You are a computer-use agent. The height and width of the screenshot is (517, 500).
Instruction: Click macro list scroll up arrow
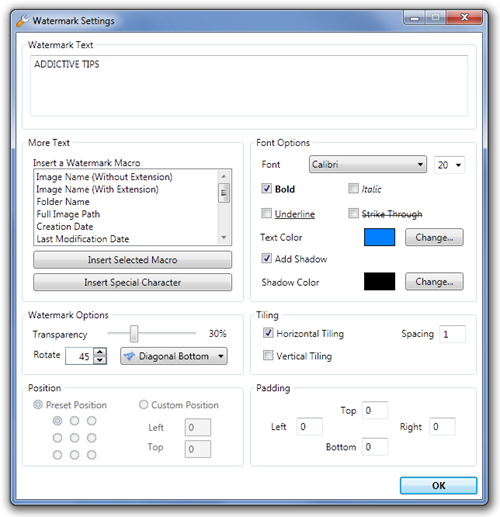click(x=224, y=176)
